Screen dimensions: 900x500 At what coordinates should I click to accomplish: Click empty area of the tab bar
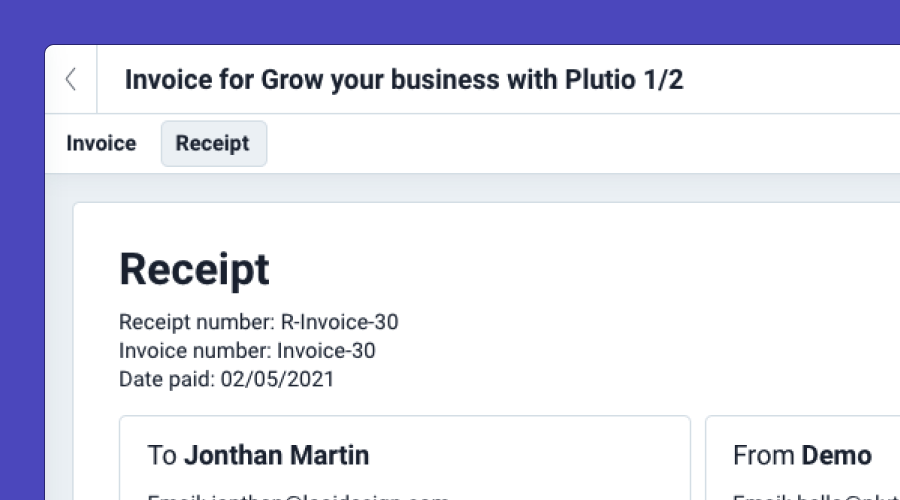pos(580,143)
